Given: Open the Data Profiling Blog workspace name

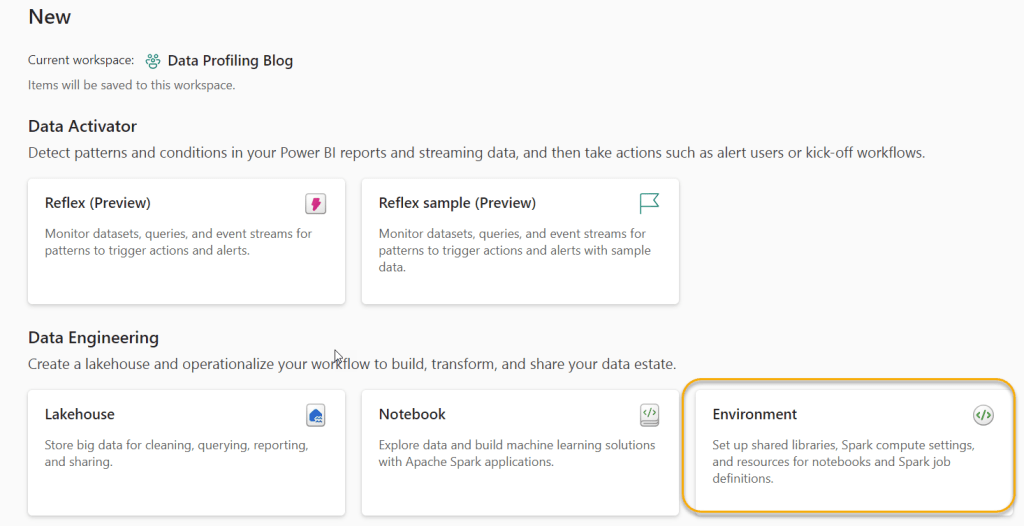Looking at the screenshot, I should click(x=230, y=61).
